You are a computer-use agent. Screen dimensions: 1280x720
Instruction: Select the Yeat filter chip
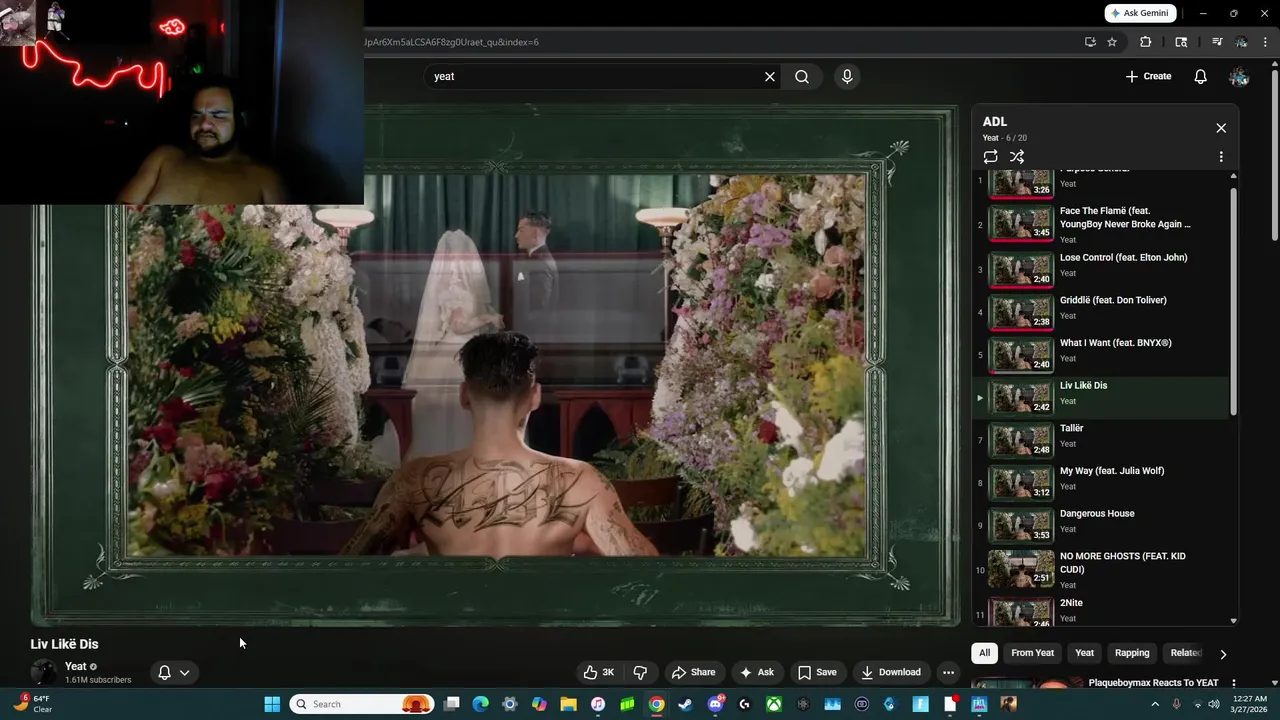1084,653
